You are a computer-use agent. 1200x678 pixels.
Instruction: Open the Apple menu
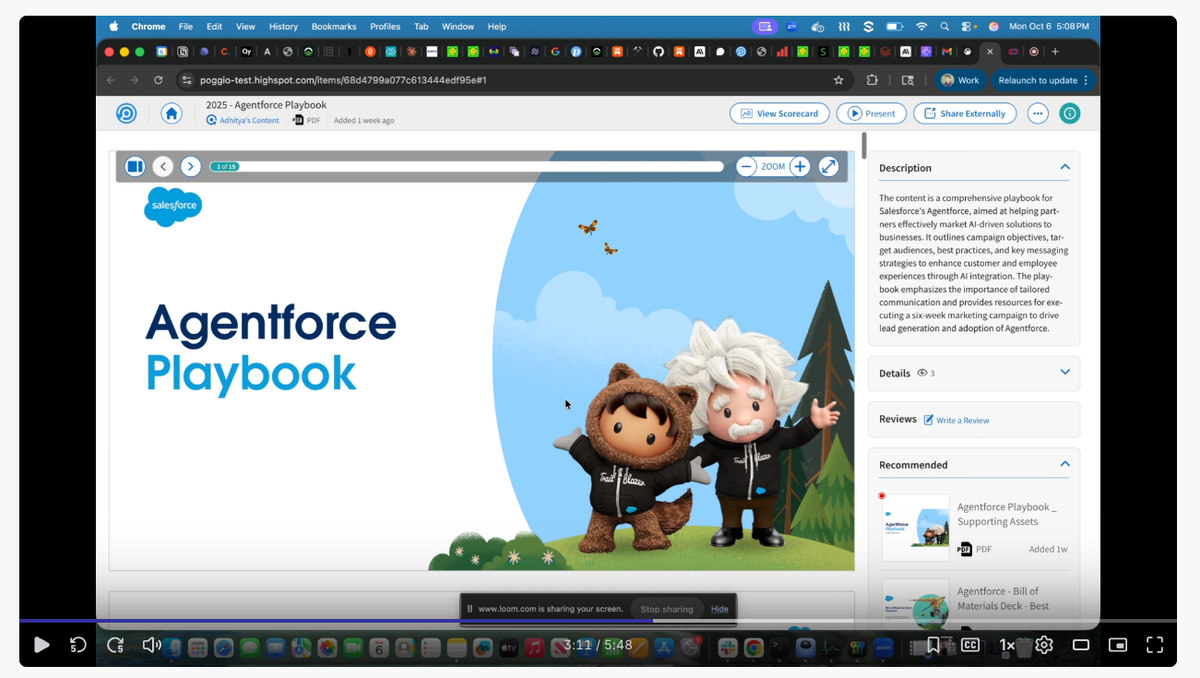tap(113, 27)
